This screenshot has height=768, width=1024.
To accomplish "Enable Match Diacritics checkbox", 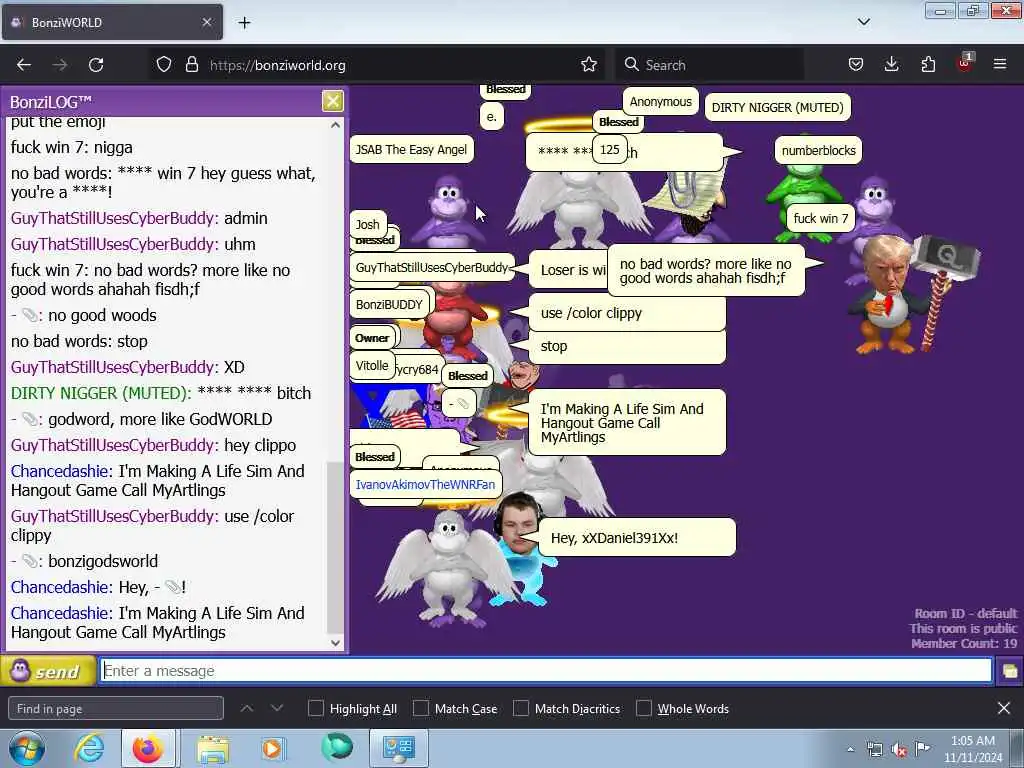I will [x=520, y=709].
